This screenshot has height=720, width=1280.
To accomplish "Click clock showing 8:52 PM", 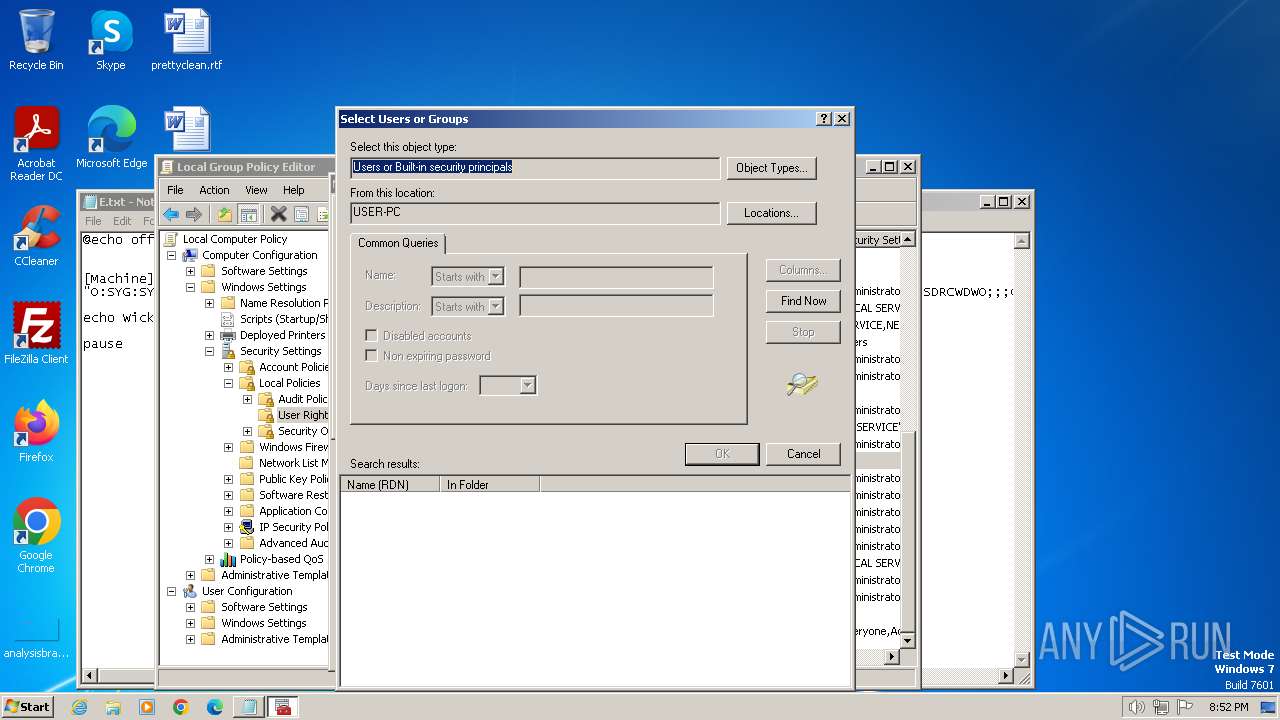I will click(x=1228, y=707).
